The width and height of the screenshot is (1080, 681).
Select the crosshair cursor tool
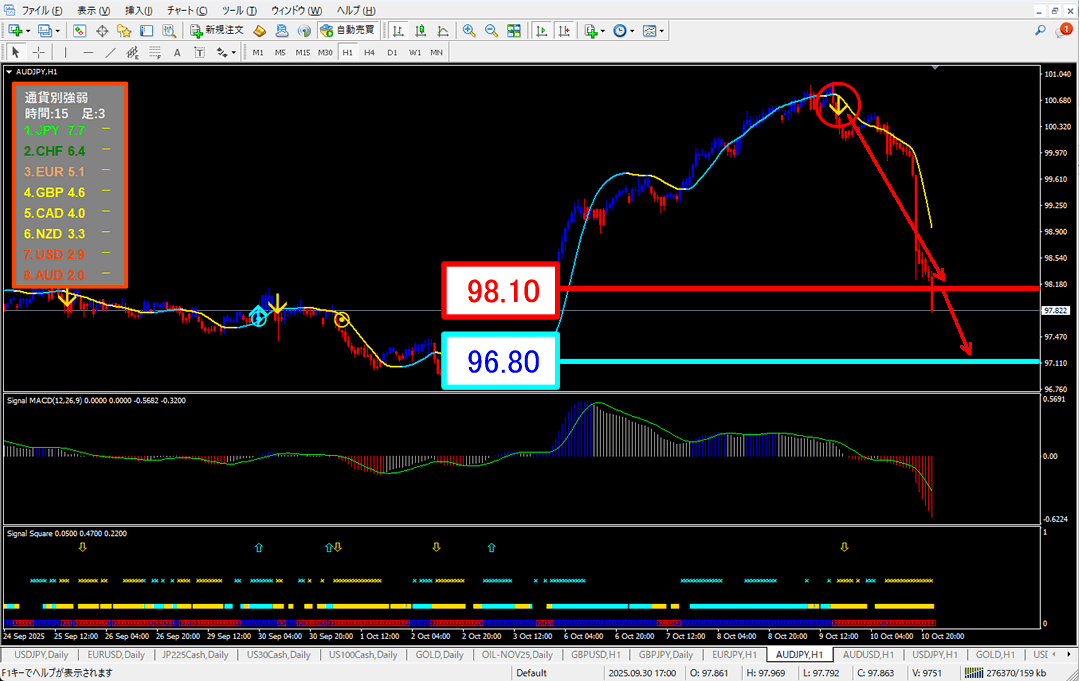click(38, 52)
